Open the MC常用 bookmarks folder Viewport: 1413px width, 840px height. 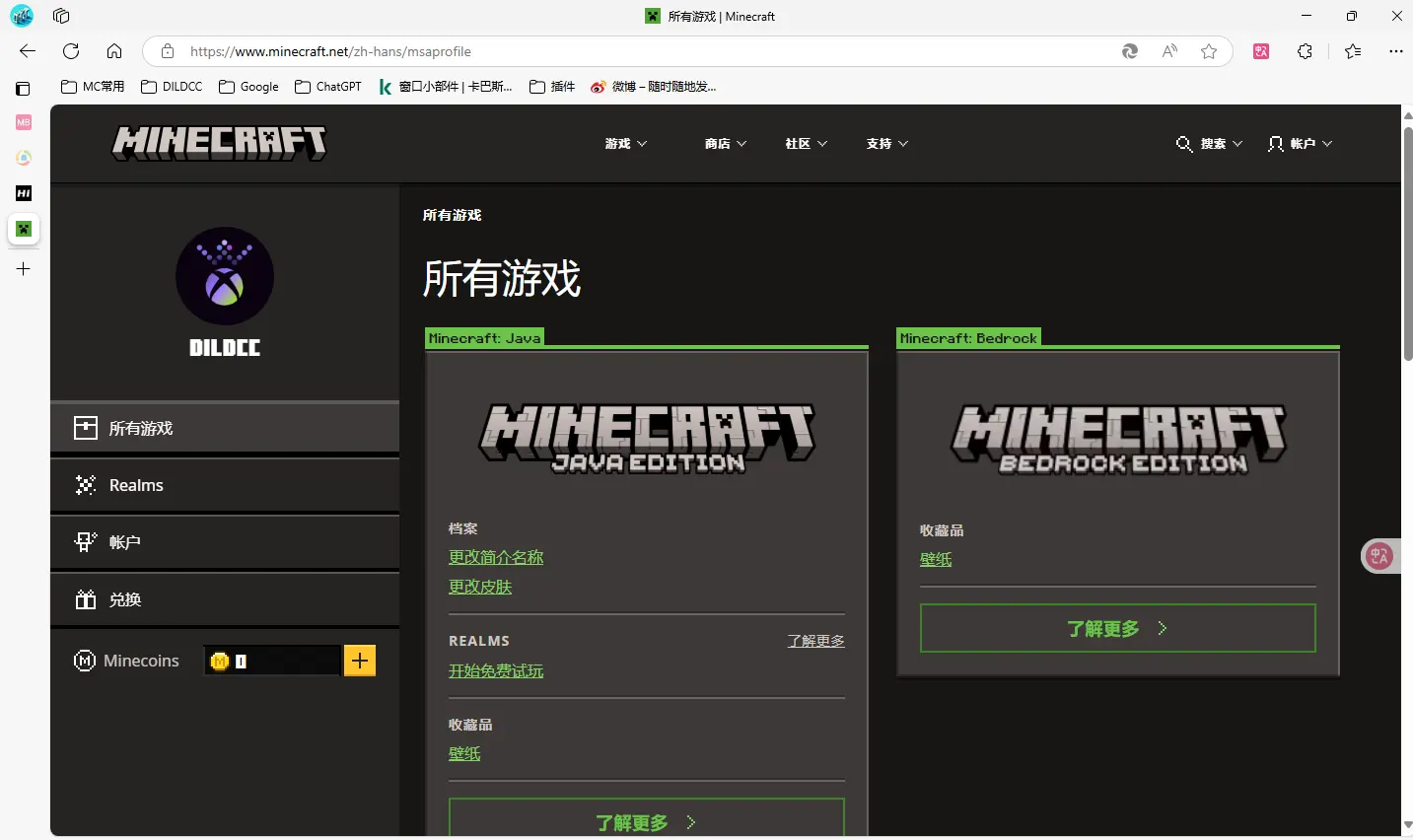94,87
